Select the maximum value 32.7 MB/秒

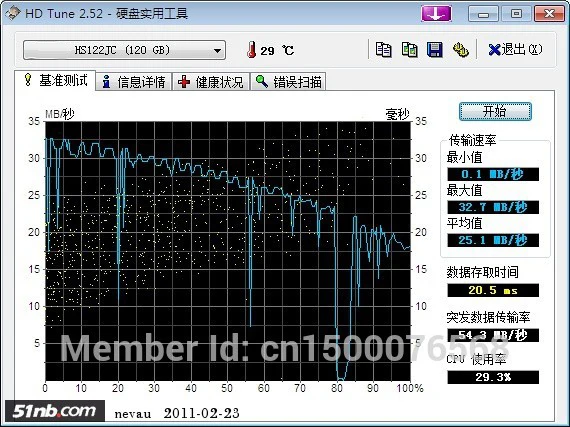point(493,207)
